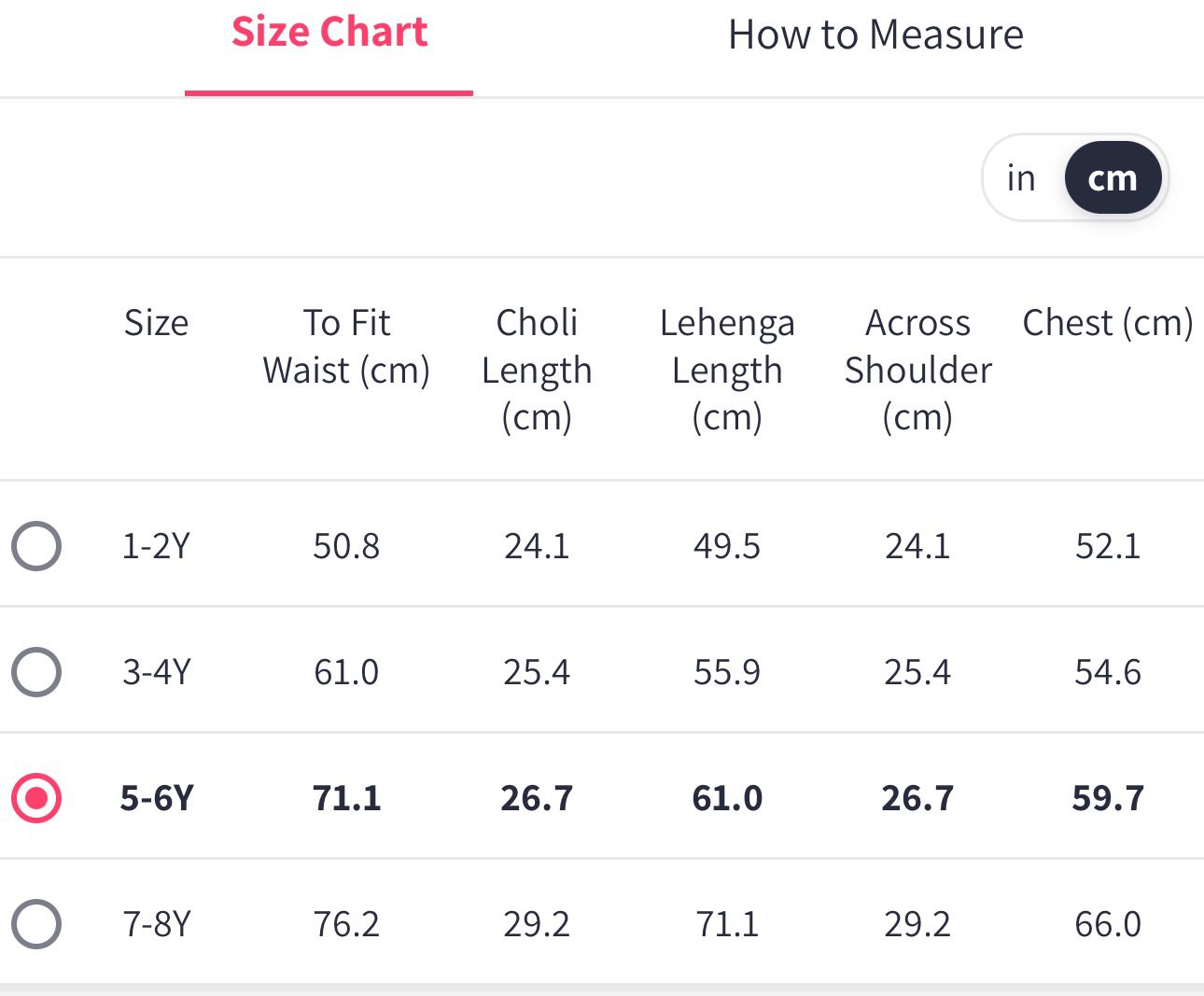The height and width of the screenshot is (996, 1204).
Task: Click waist value 76.2 in 7-8Y row
Action: point(346,924)
